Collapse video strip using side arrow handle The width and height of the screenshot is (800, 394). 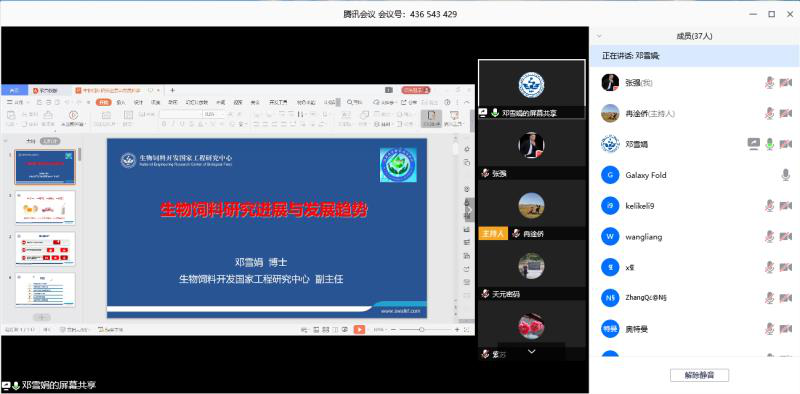pos(469,210)
